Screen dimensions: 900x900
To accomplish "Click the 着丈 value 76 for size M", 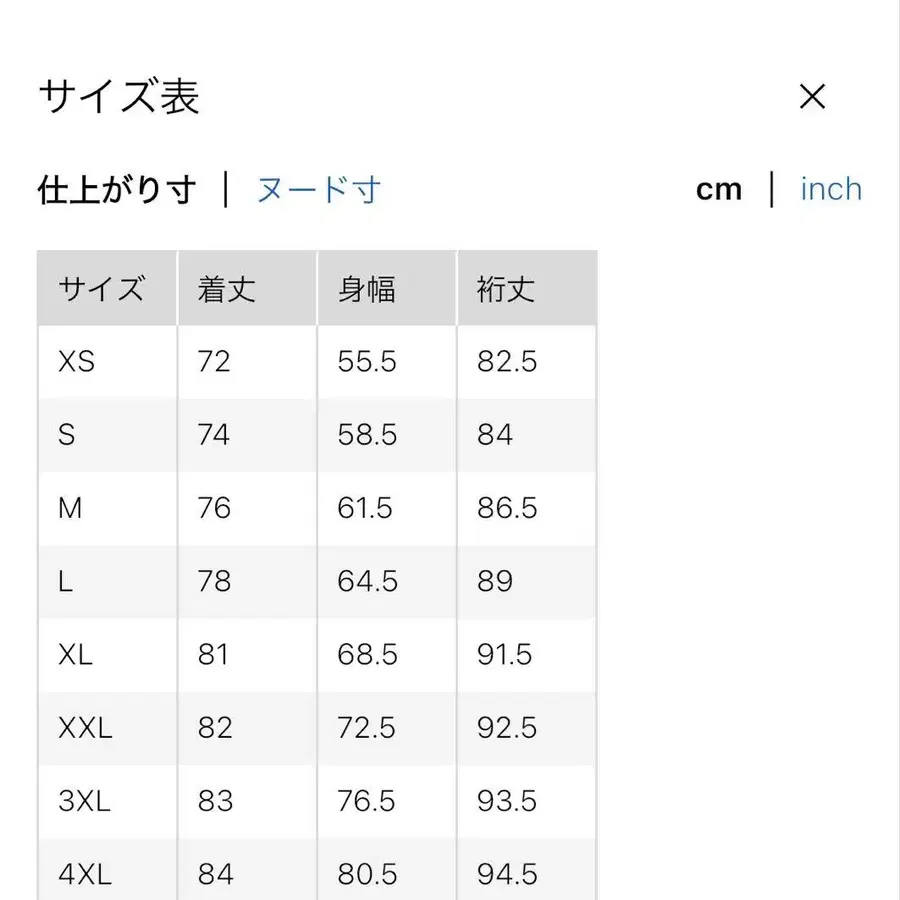I will (213, 508).
